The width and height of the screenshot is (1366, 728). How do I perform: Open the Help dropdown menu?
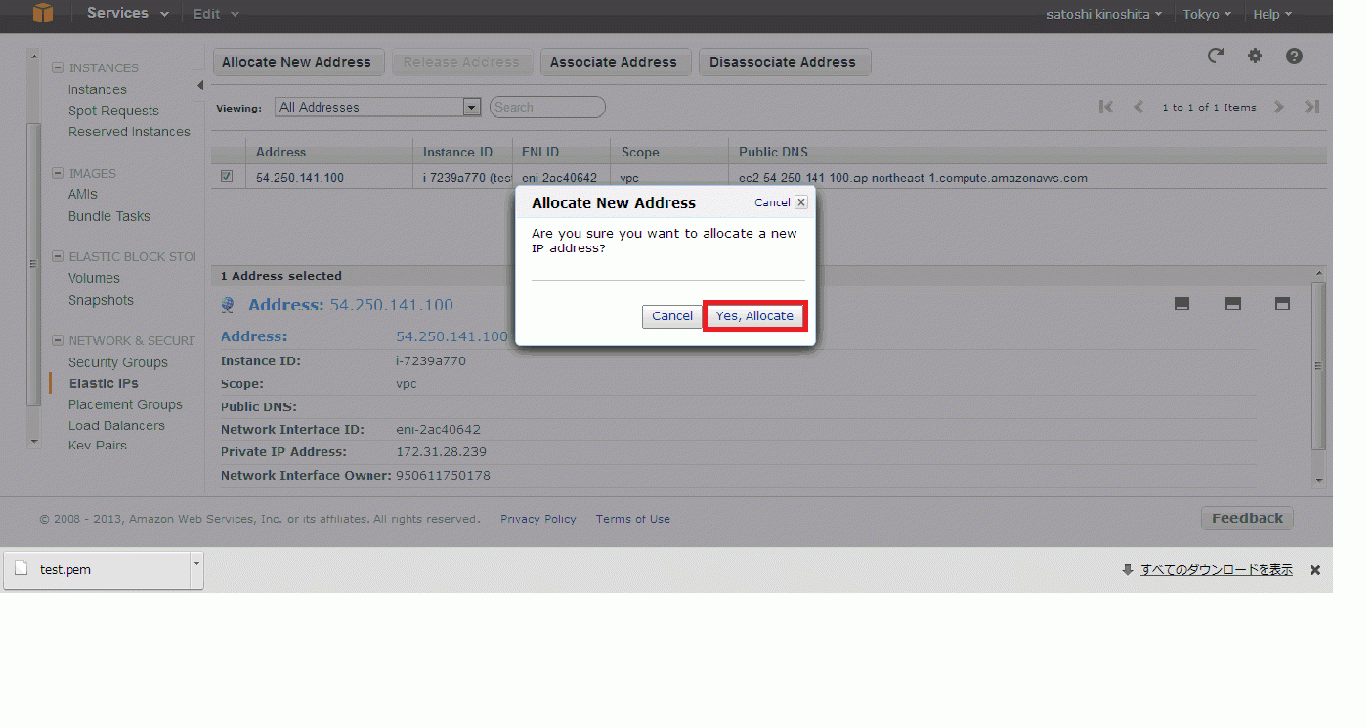(x=1273, y=14)
